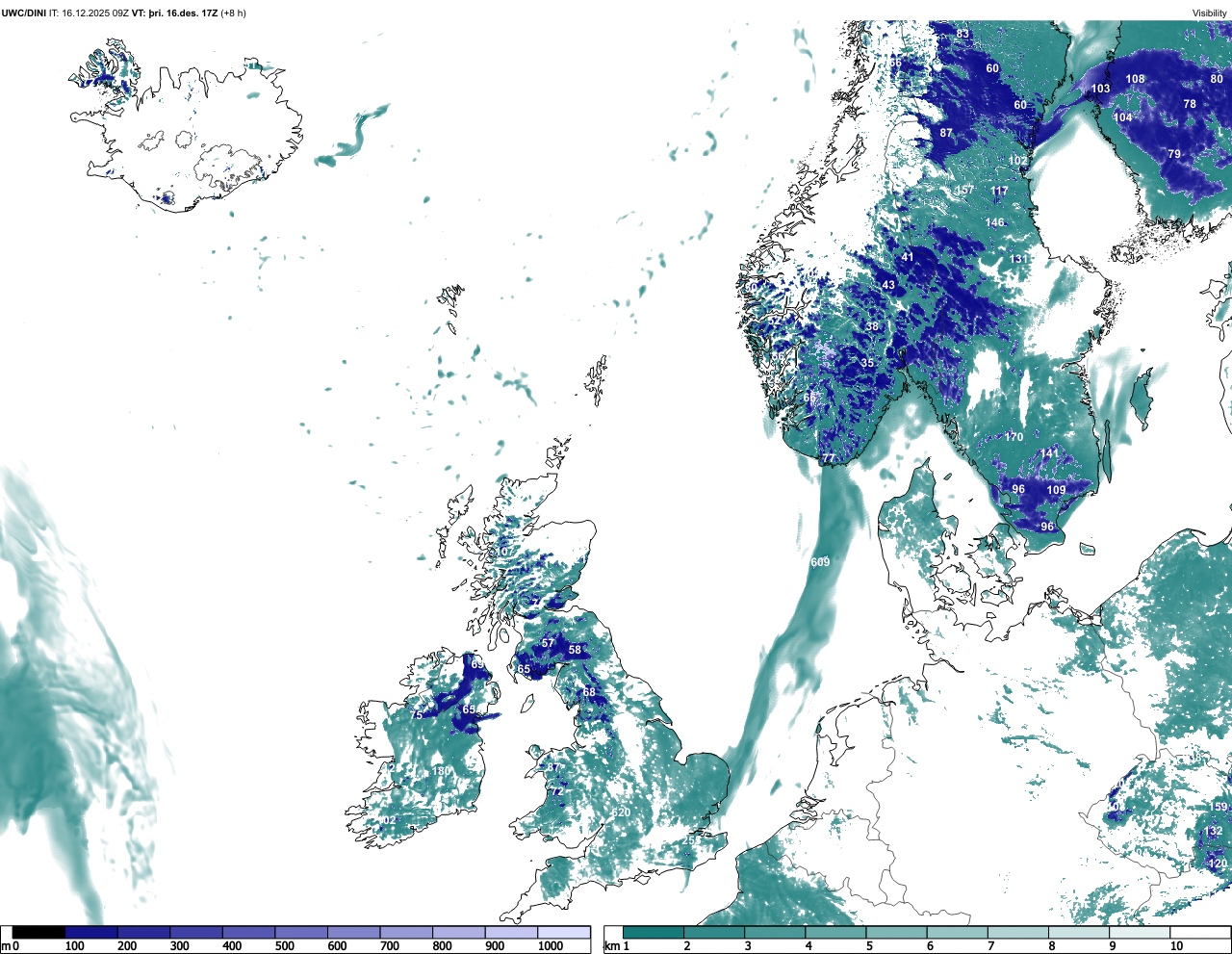Click the 5–6 km teal legend swatch
1232x954 pixels.
pyautogui.click(x=896, y=932)
